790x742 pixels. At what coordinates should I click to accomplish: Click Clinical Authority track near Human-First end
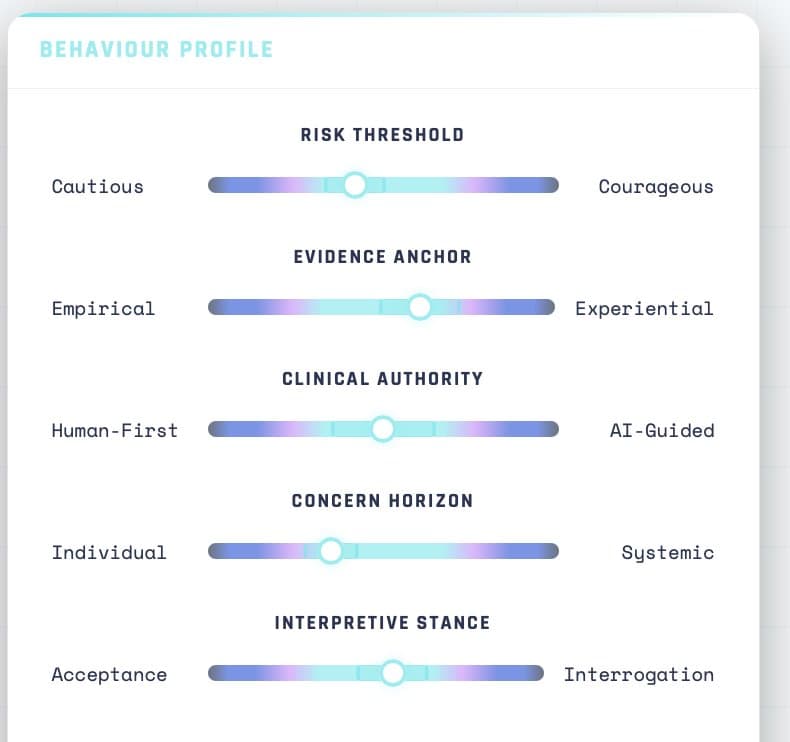tap(222, 429)
